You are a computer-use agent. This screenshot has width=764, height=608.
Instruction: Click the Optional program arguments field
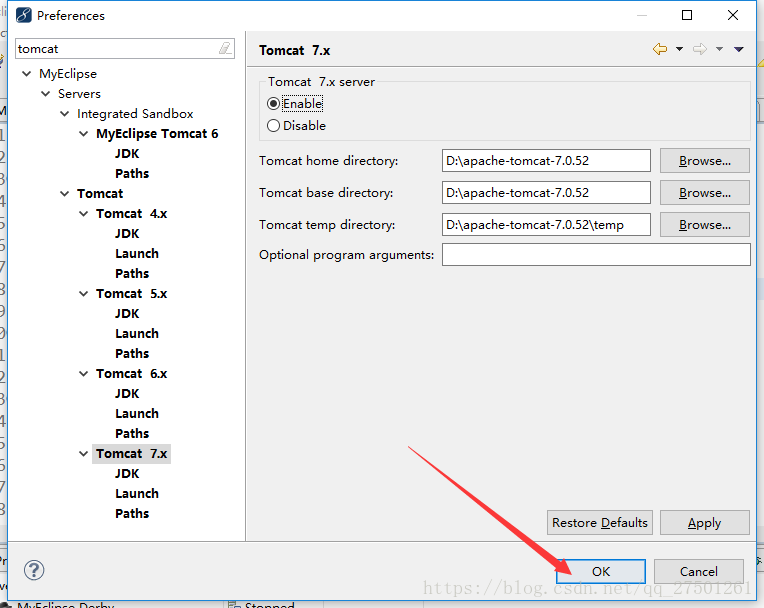click(x=596, y=255)
